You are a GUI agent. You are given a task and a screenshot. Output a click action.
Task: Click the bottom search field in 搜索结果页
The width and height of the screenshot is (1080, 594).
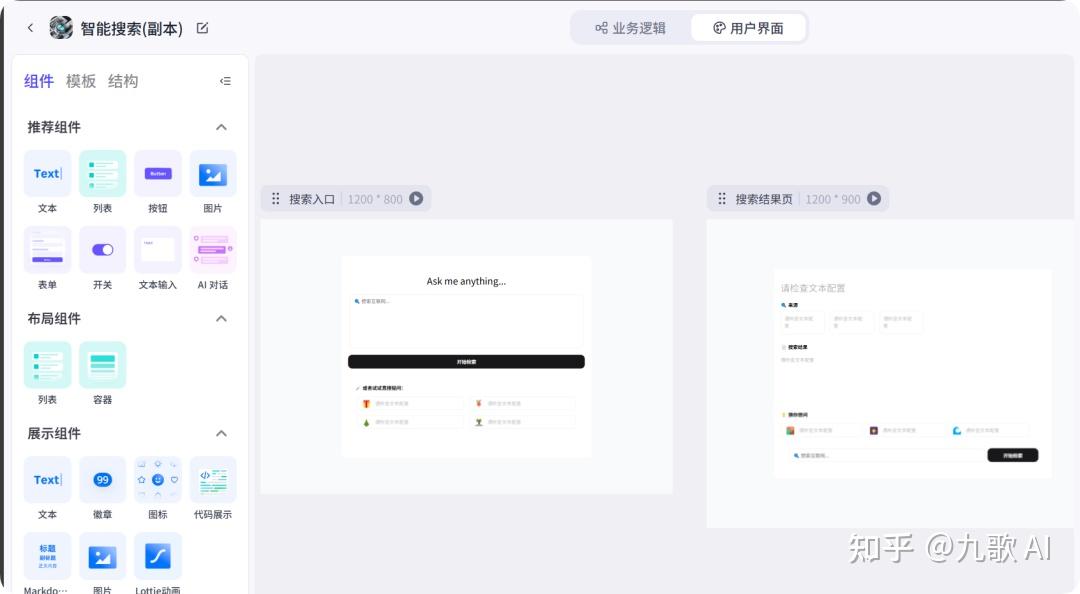click(887, 455)
